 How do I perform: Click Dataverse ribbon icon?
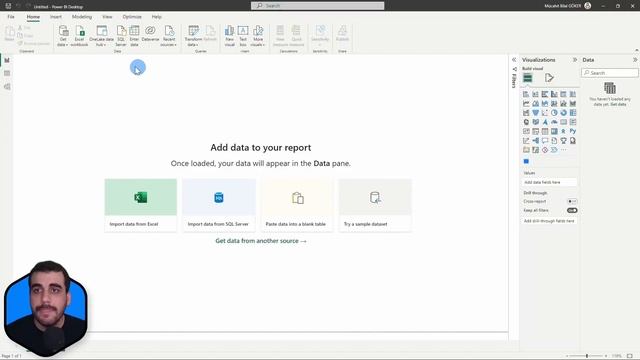click(x=150, y=33)
